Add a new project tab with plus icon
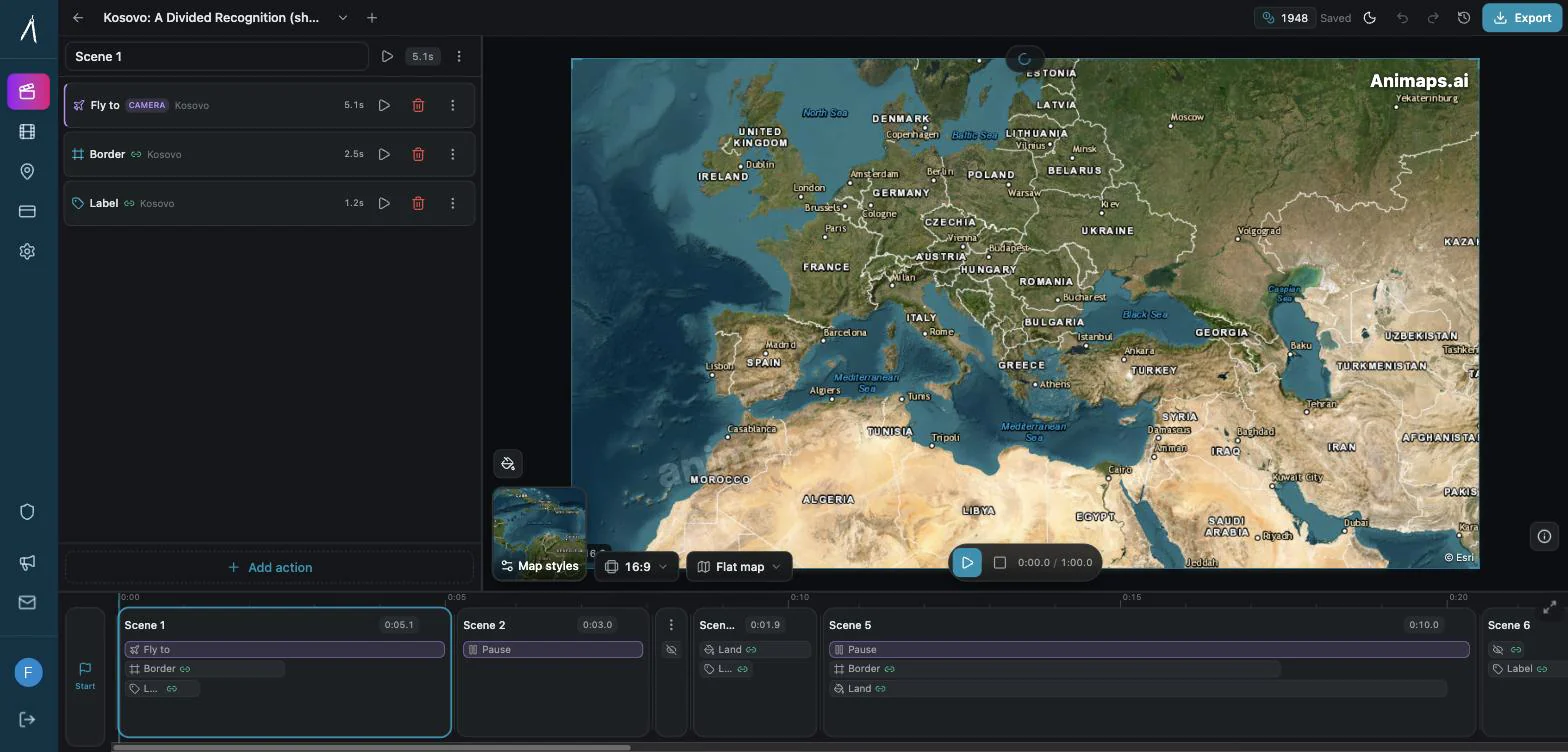Image resolution: width=1568 pixels, height=752 pixels. pyautogui.click(x=372, y=18)
